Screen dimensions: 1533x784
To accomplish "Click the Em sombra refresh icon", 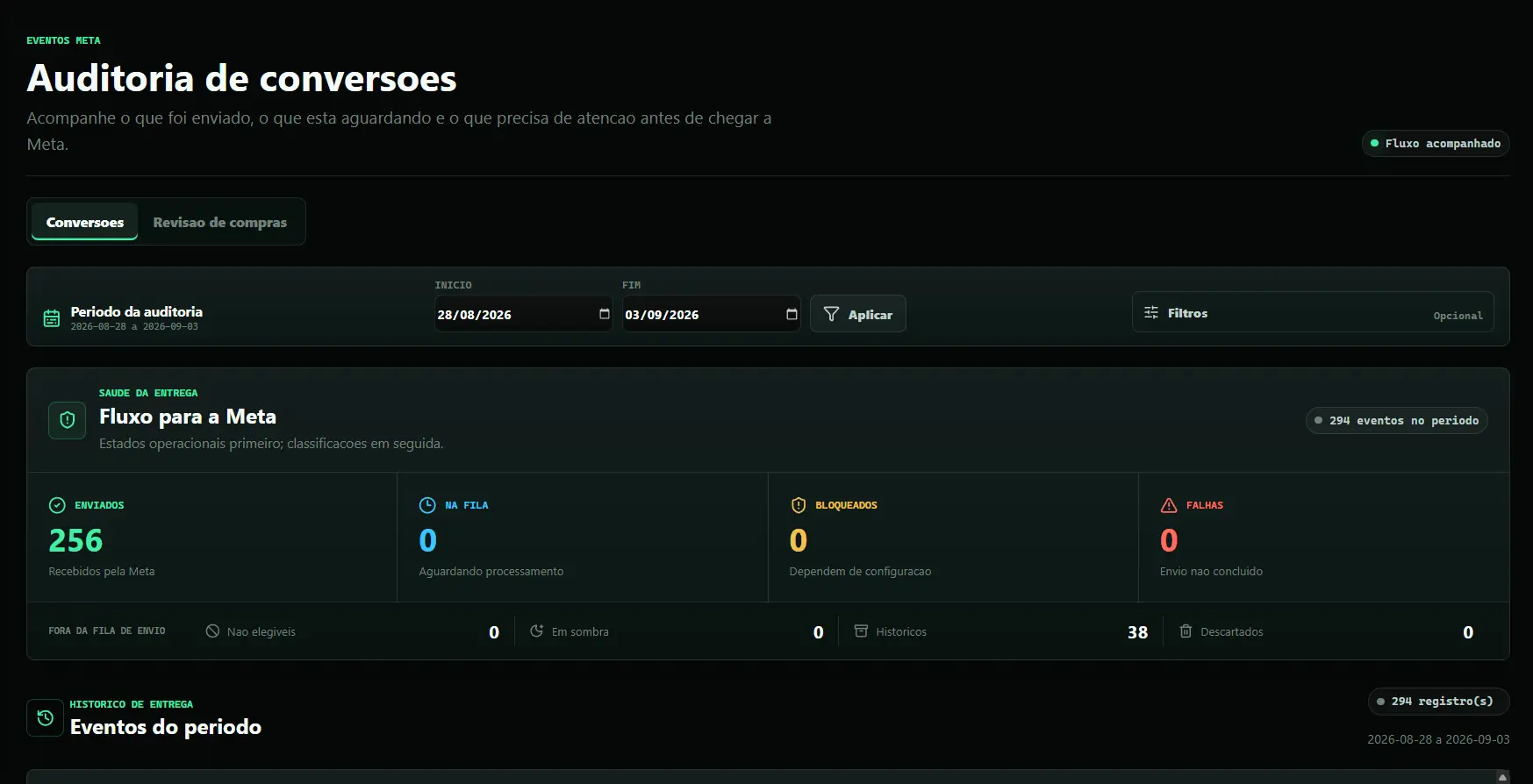I will (x=537, y=631).
